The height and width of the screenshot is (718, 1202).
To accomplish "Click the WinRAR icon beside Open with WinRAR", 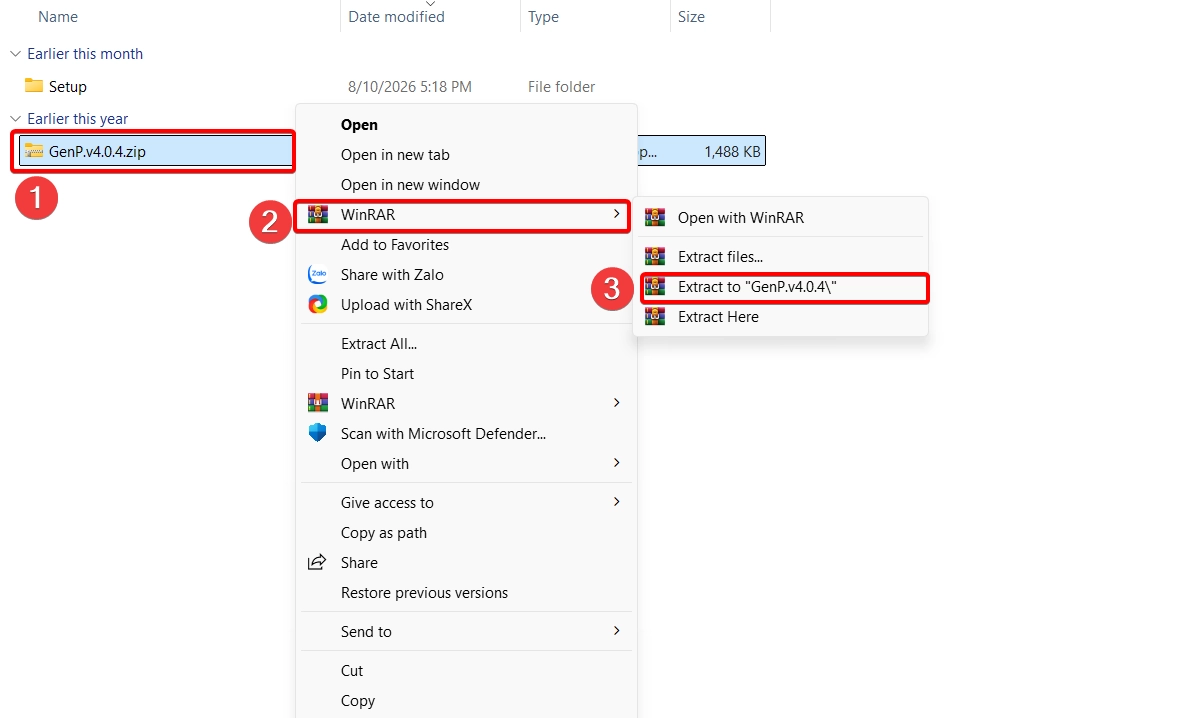I will click(x=655, y=217).
